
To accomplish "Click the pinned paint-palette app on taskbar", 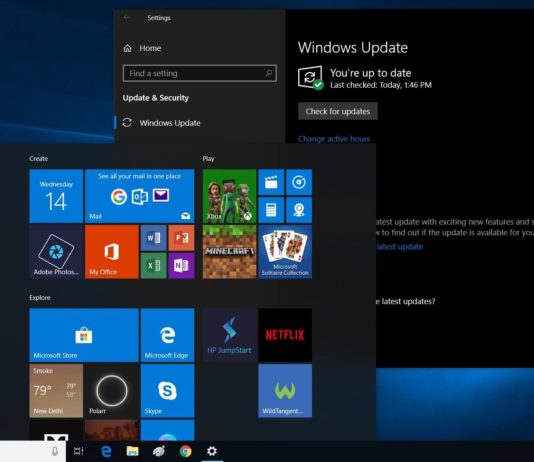I will coord(159,451).
